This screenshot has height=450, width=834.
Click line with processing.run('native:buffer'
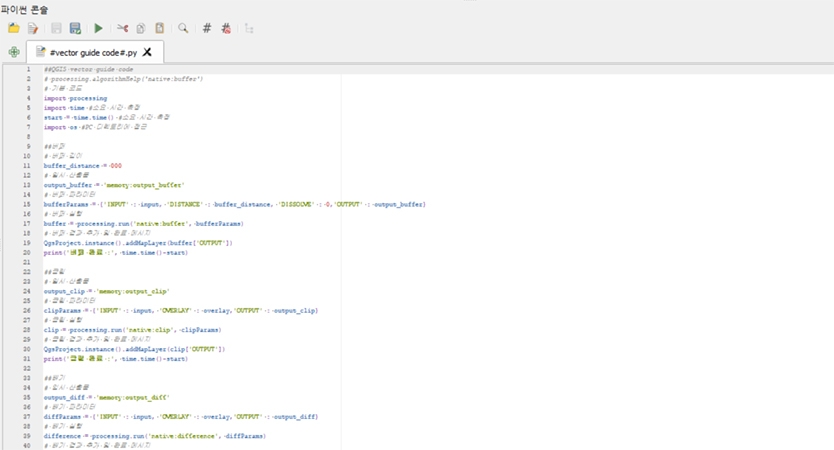click(144, 224)
